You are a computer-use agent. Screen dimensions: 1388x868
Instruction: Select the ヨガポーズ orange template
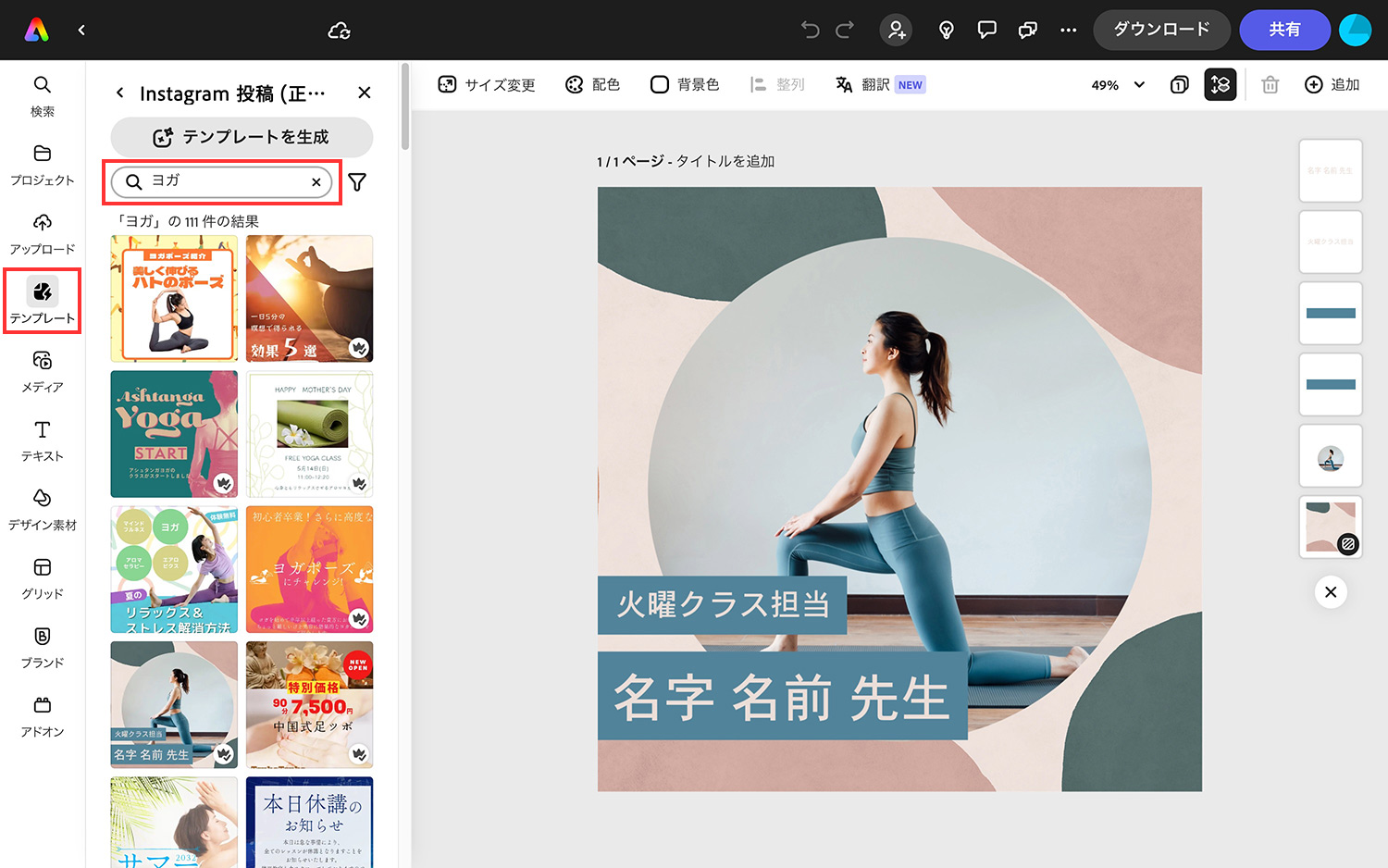(x=310, y=569)
